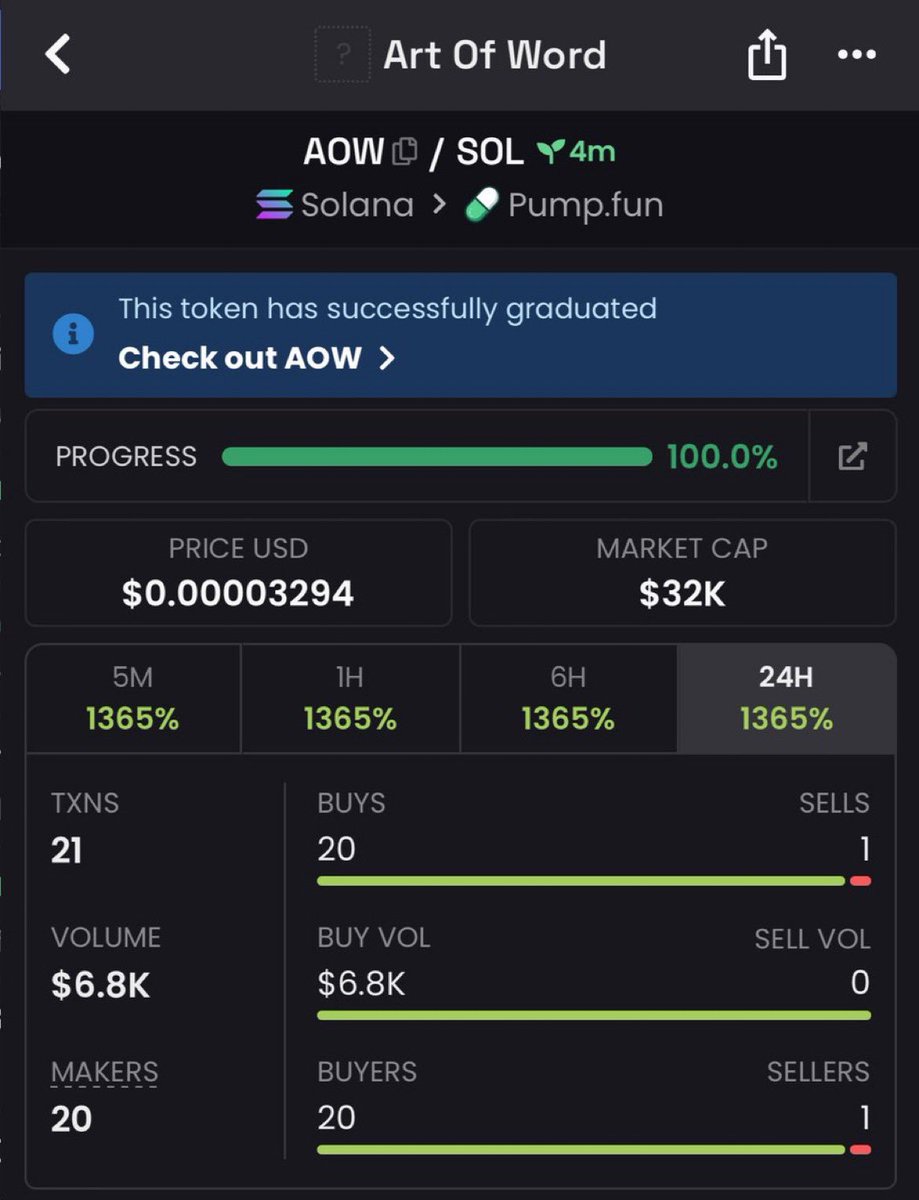The width and height of the screenshot is (919, 1200).
Task: Expand the Check out AOW chevron
Action: [387, 358]
